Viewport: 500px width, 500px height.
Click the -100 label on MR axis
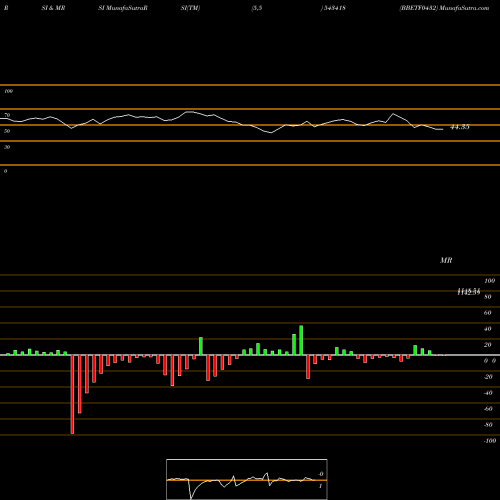click(x=490, y=441)
